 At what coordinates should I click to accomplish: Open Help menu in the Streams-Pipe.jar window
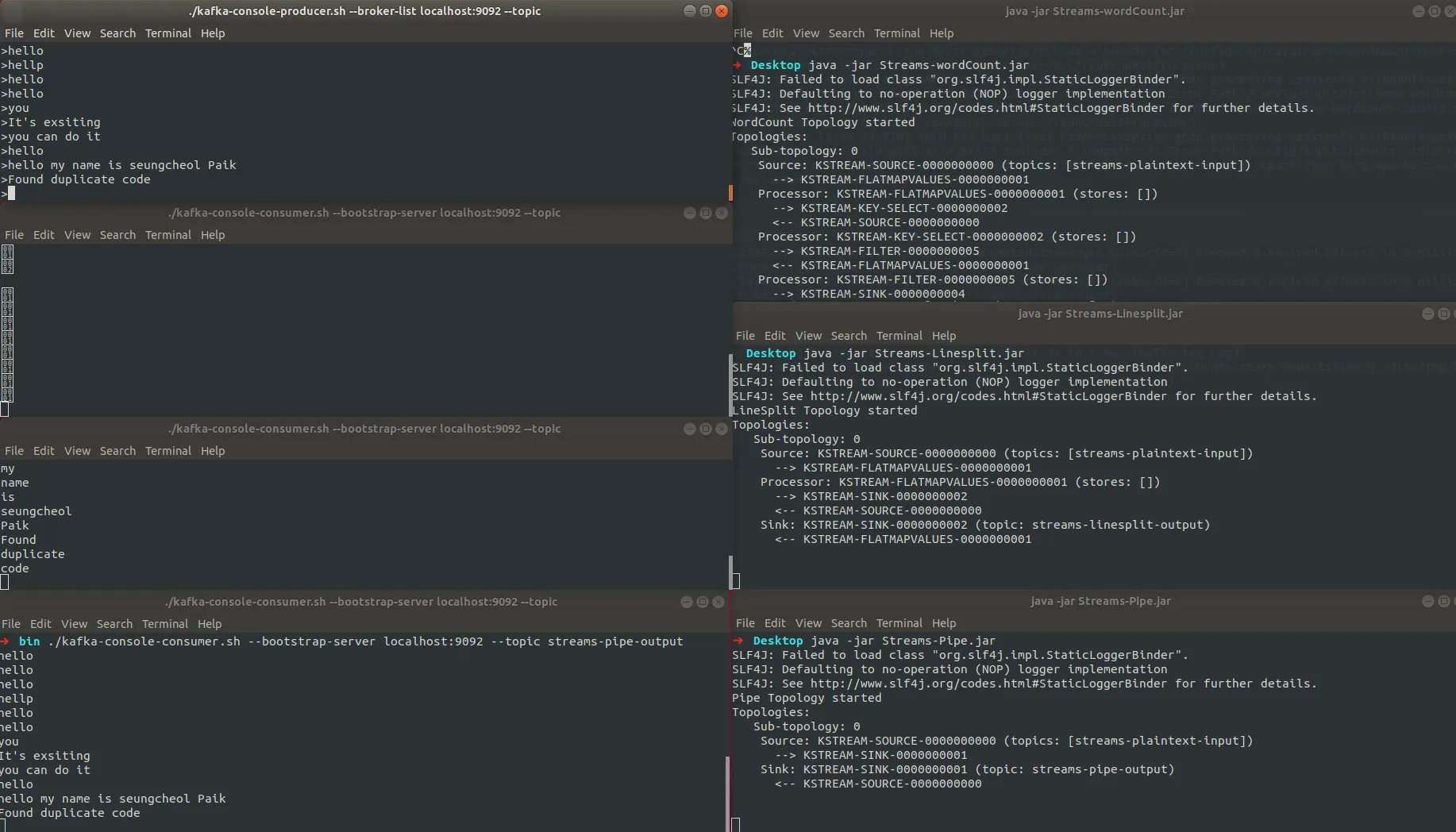click(944, 623)
